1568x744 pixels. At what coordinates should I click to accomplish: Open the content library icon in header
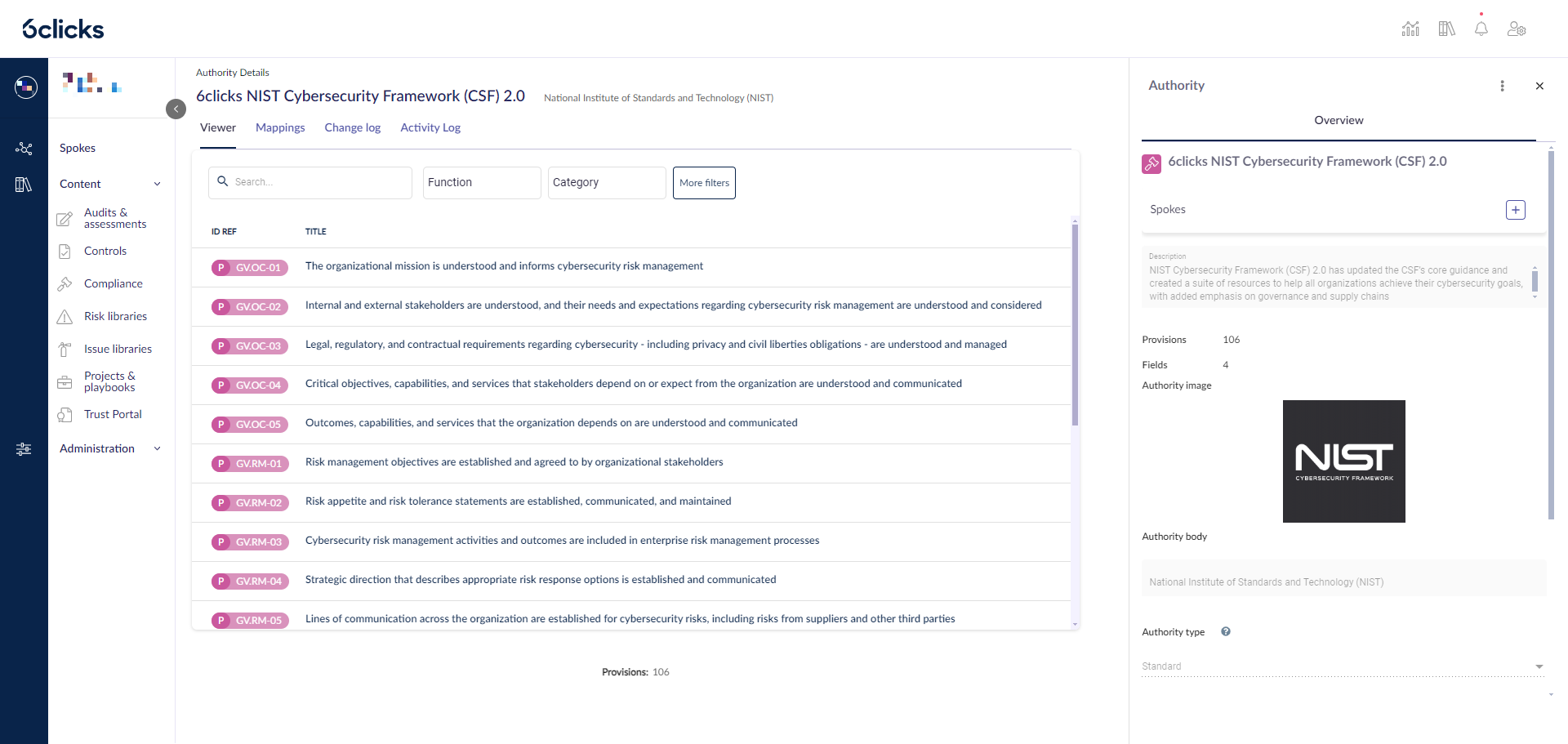1446,29
